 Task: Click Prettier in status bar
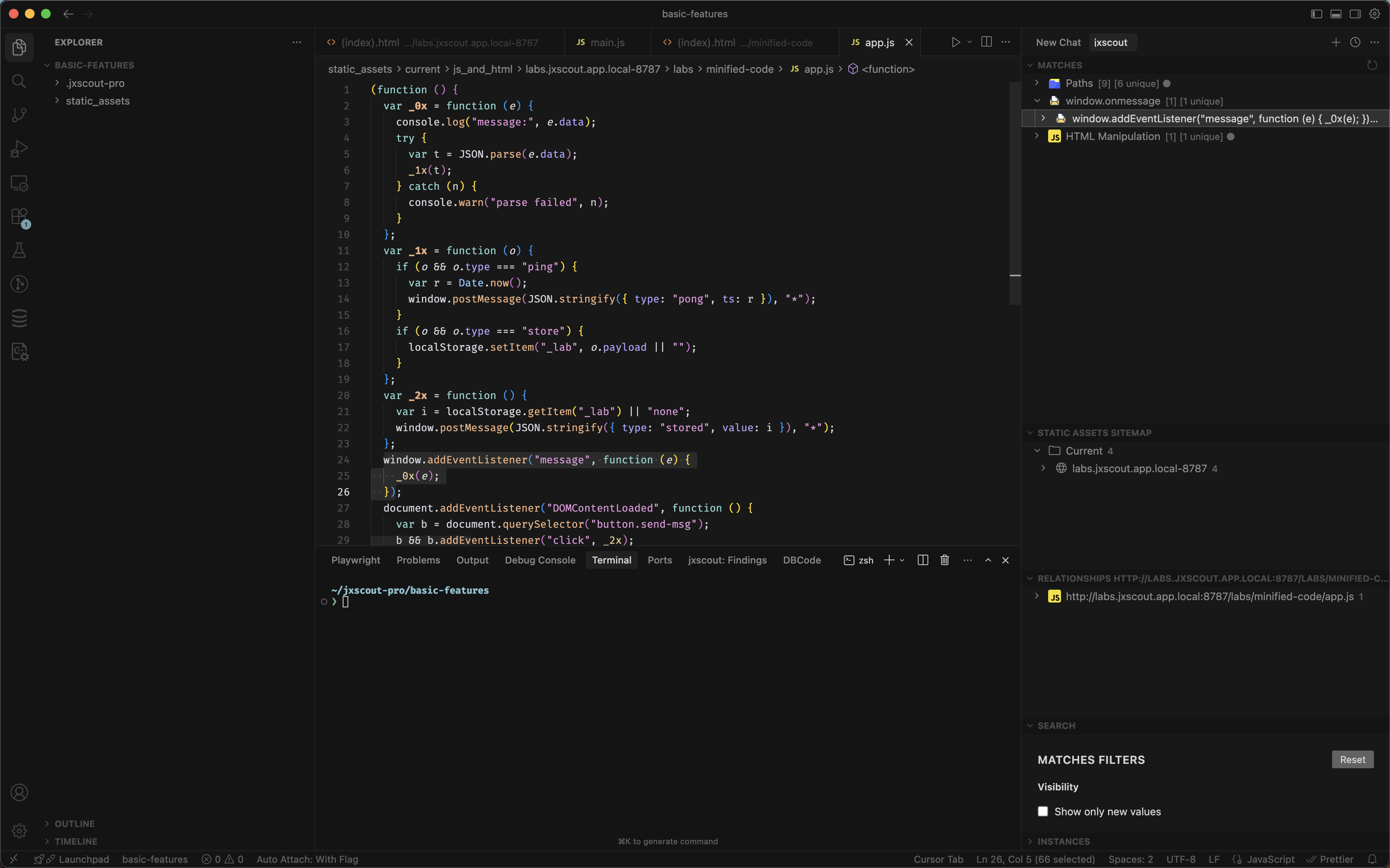tap(1330, 860)
